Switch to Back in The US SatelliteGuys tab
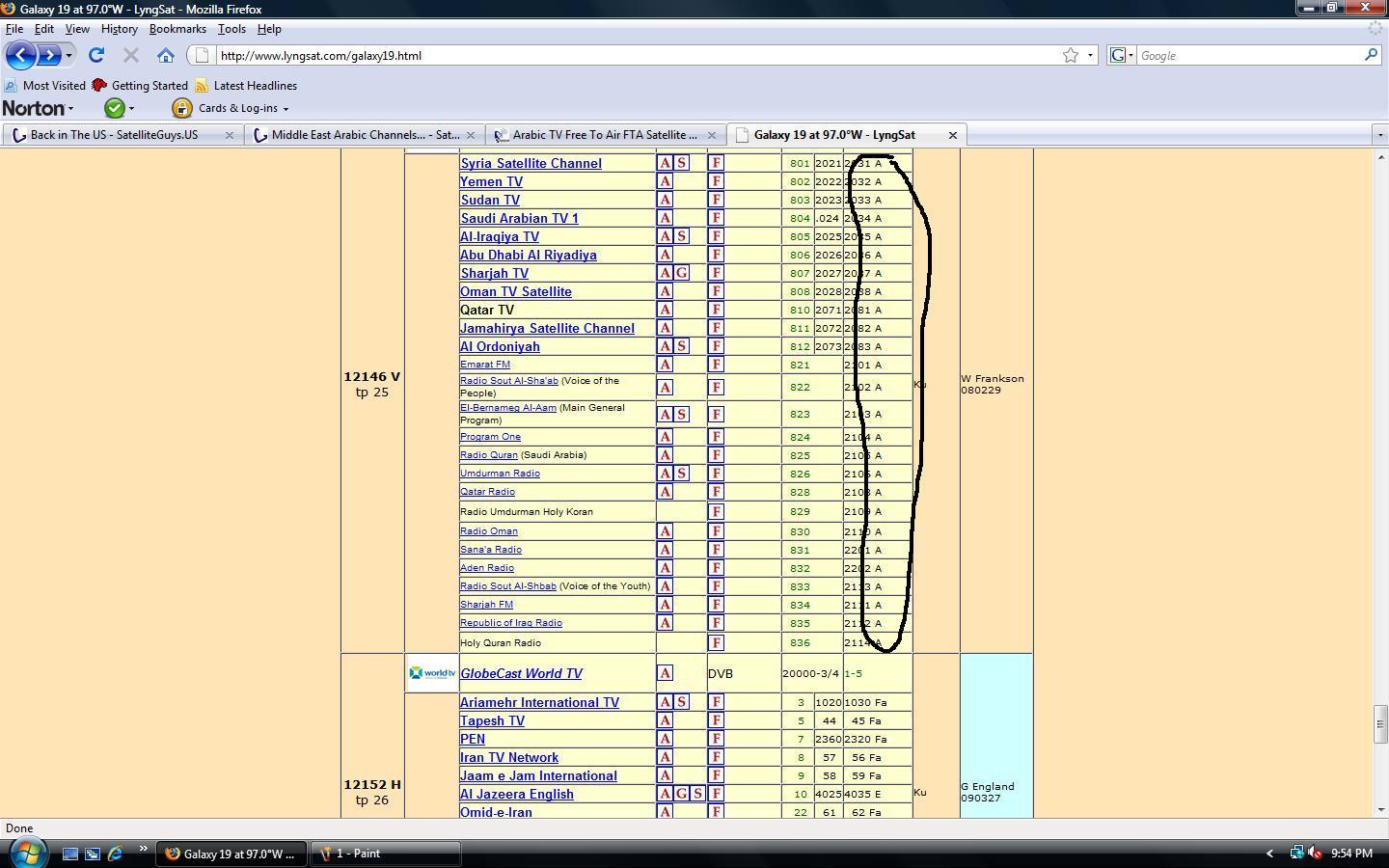Image resolution: width=1389 pixels, height=868 pixels. [114, 135]
